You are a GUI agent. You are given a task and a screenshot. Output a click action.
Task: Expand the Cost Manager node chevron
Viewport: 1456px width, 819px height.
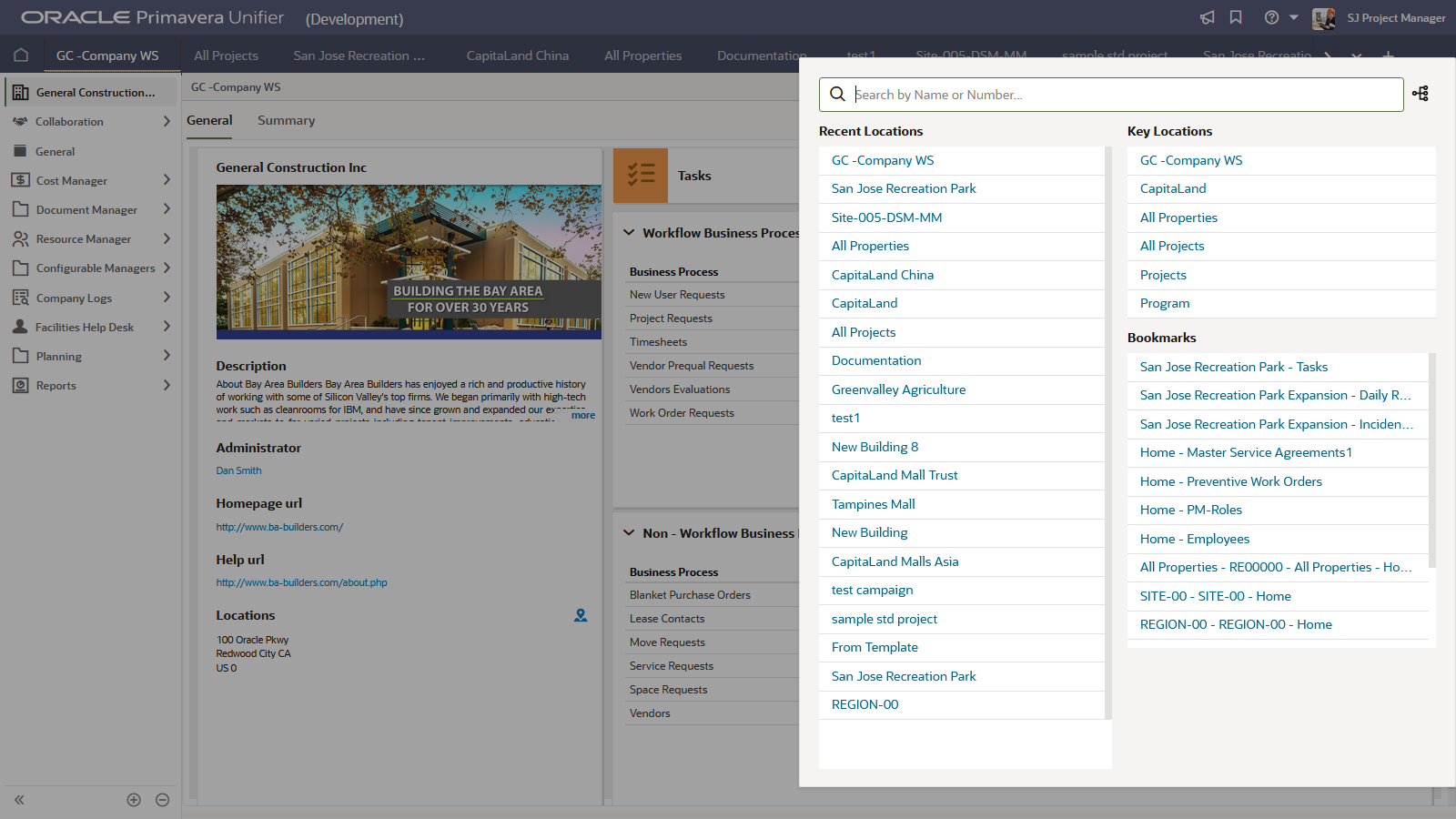[x=167, y=180]
